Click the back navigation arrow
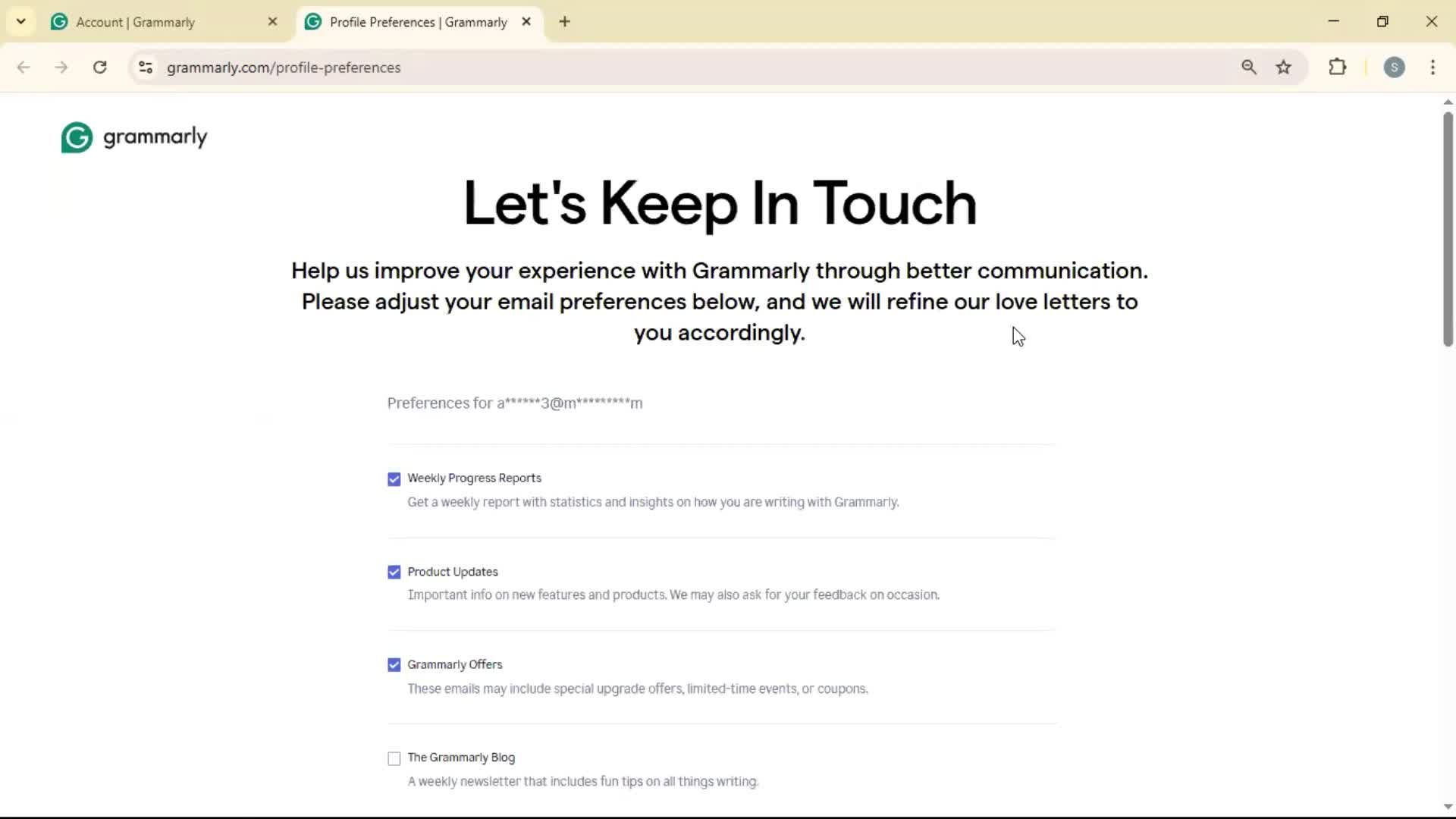The width and height of the screenshot is (1456, 819). tap(24, 67)
